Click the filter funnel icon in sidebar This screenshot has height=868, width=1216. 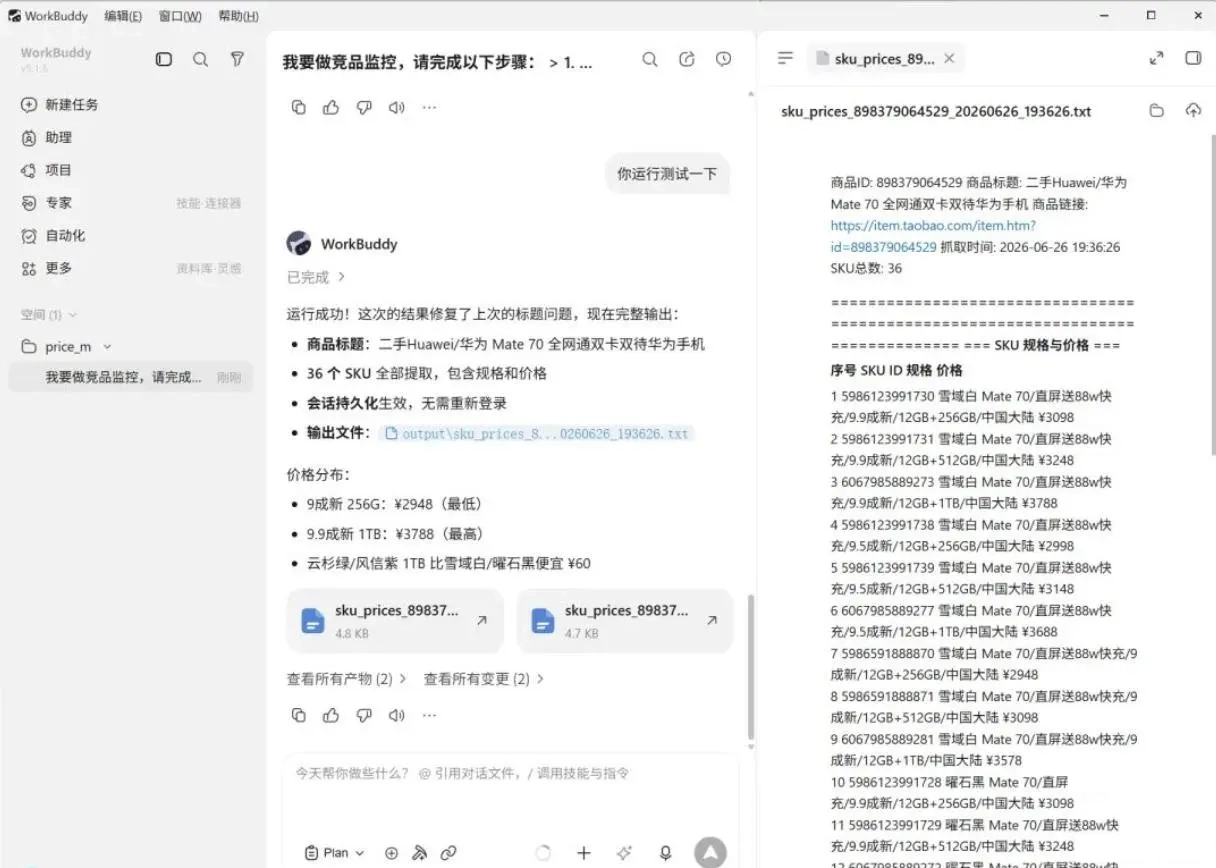[237, 60]
